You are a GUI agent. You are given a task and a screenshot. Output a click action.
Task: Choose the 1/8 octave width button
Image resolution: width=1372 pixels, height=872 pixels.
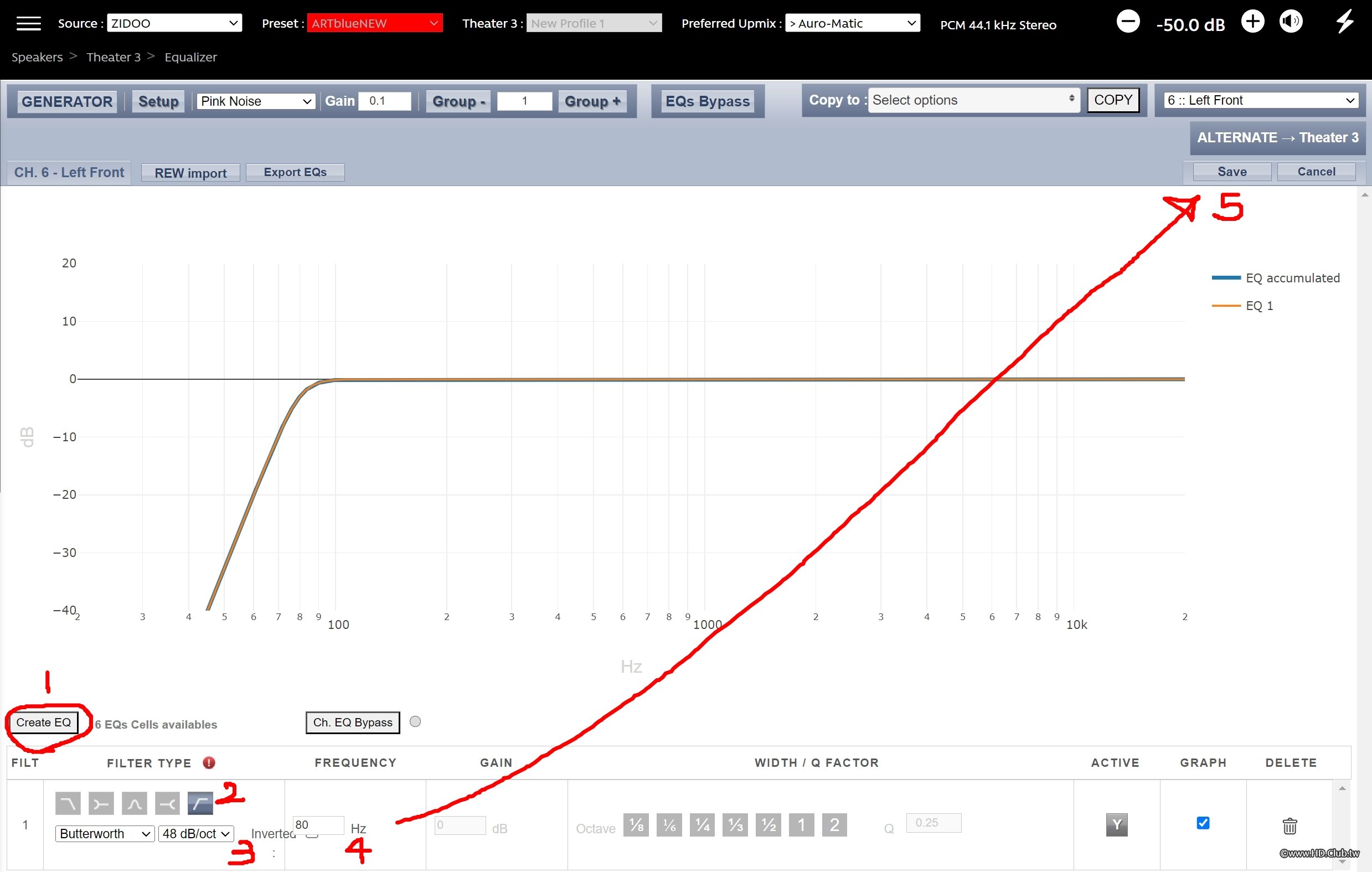(636, 825)
